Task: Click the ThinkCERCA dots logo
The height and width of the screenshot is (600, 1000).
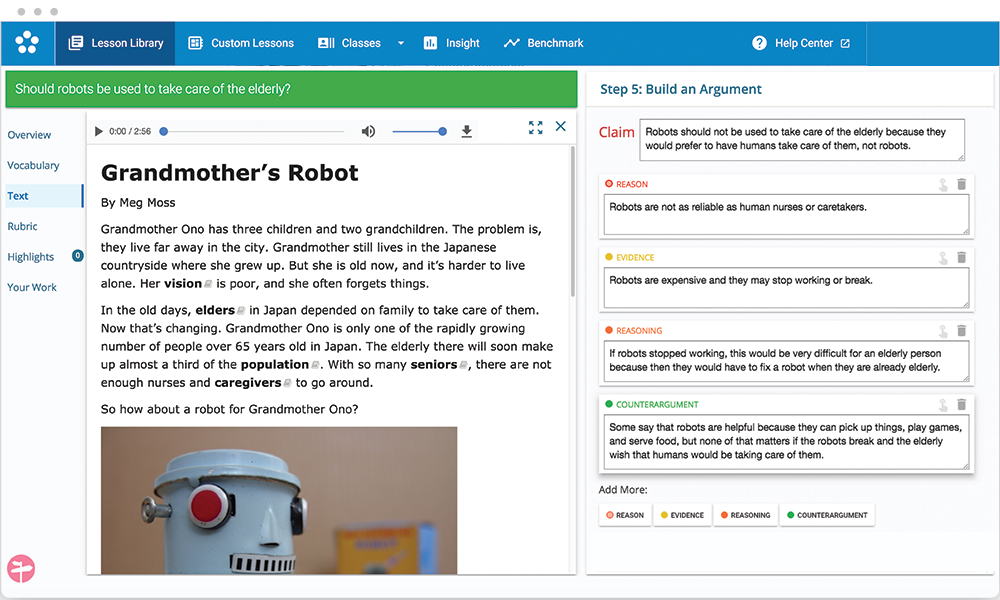Action: point(27,43)
